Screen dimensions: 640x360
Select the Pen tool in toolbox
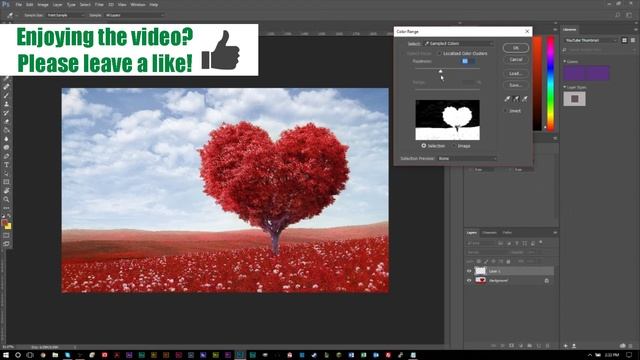click(x=6, y=156)
